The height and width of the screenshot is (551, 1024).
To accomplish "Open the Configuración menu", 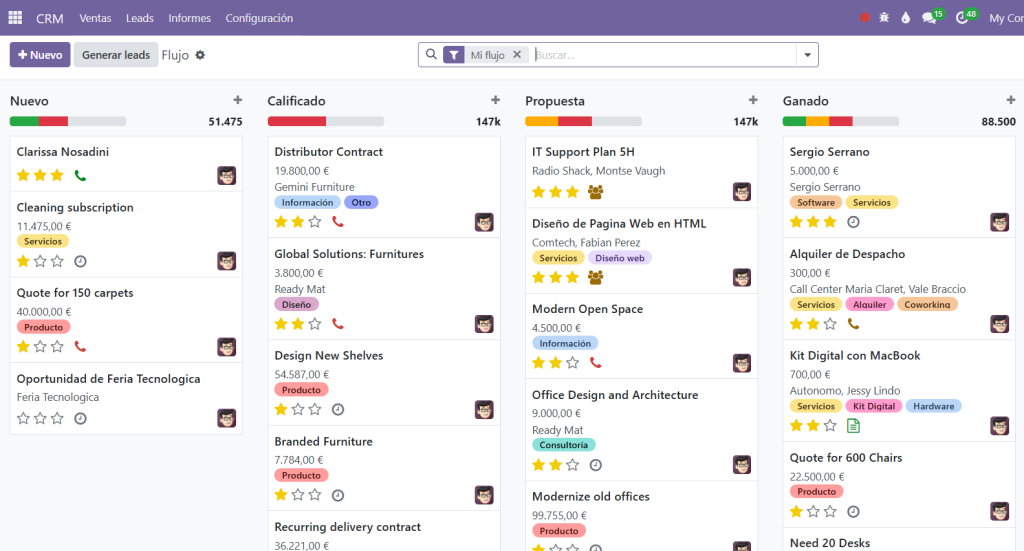I will (259, 18).
